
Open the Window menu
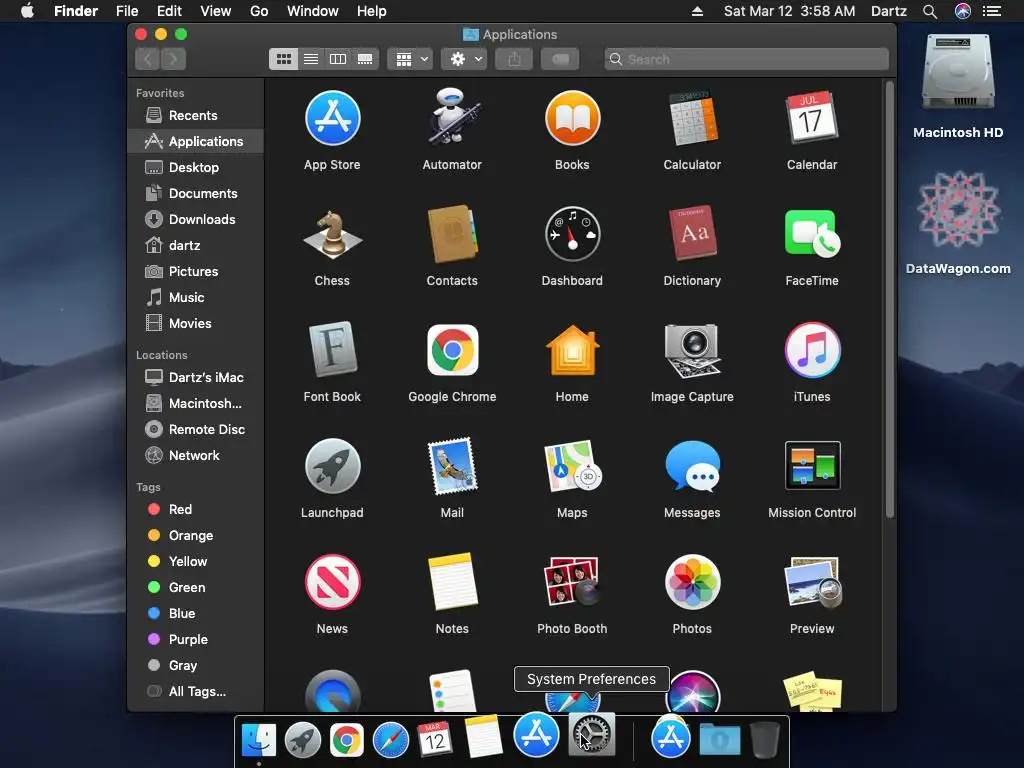click(x=313, y=11)
